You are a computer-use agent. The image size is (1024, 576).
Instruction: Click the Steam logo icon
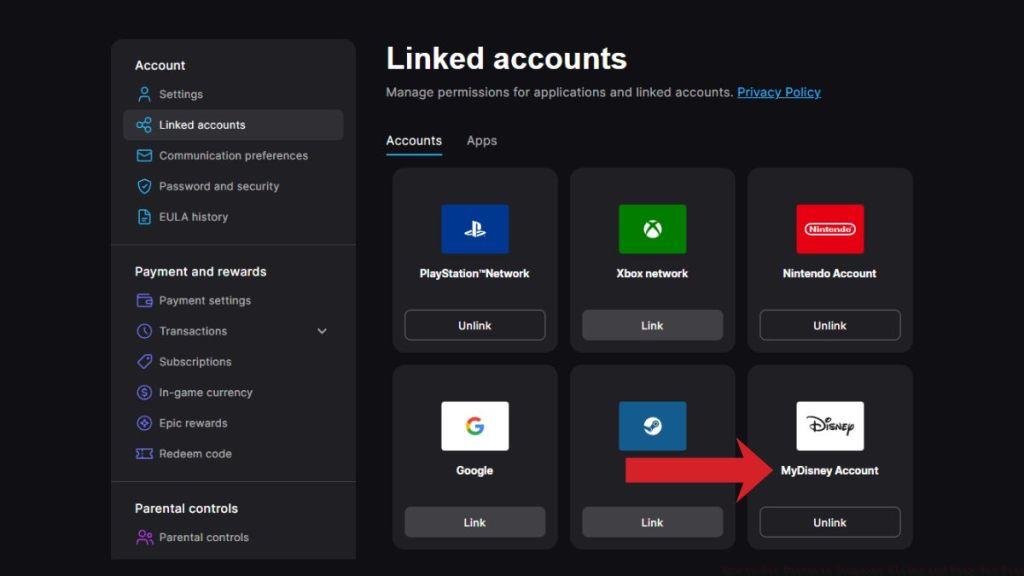(x=652, y=426)
